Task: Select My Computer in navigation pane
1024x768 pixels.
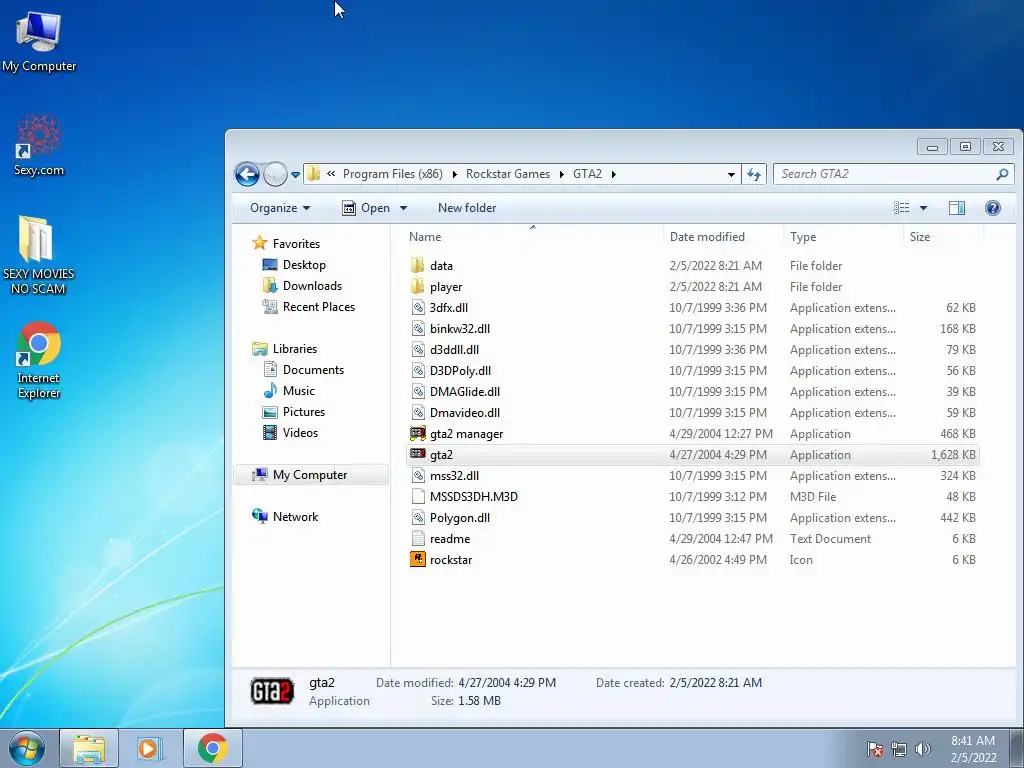Action: (311, 475)
